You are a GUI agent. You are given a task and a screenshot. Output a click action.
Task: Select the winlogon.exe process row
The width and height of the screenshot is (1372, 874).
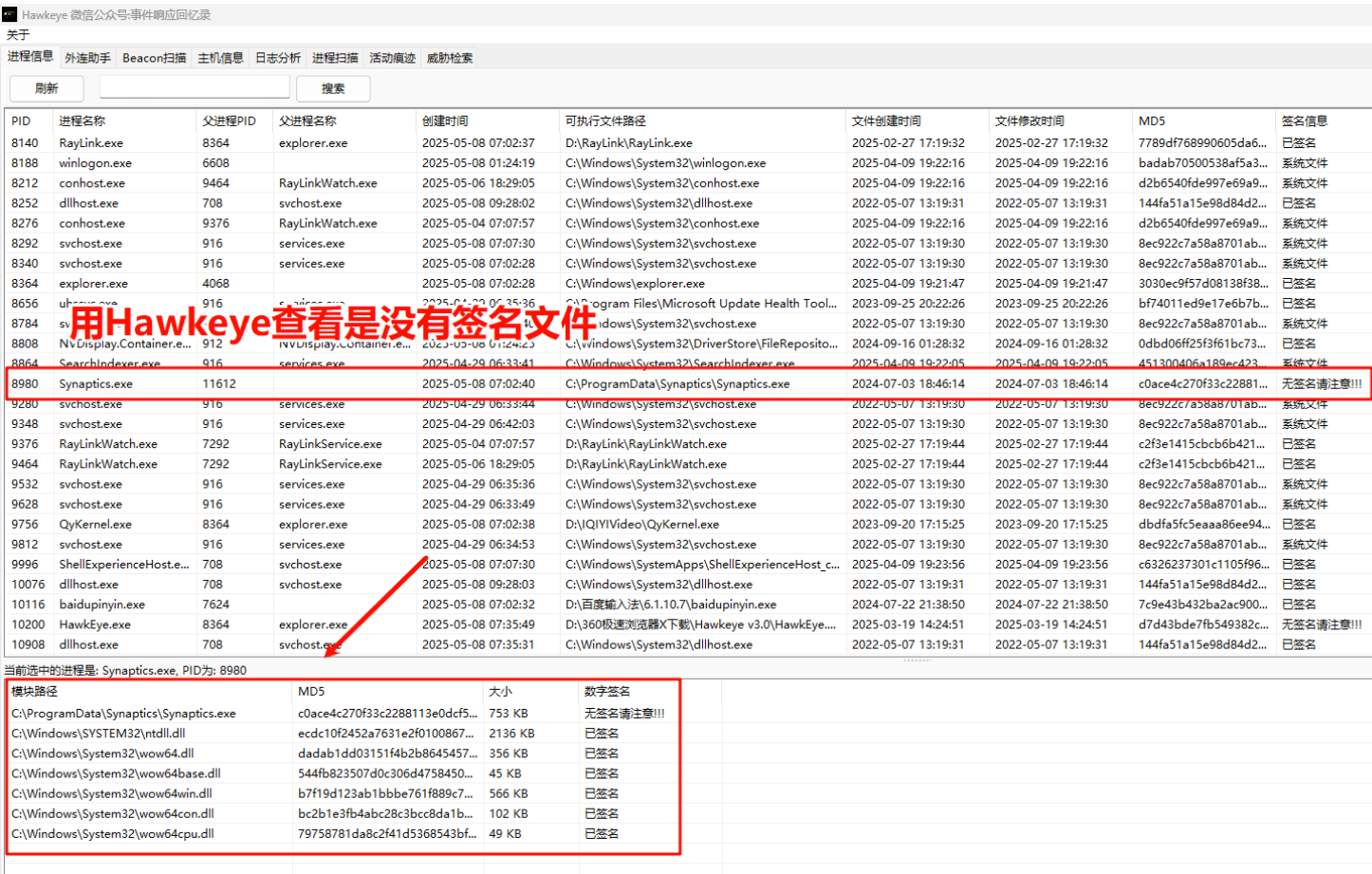688,163
